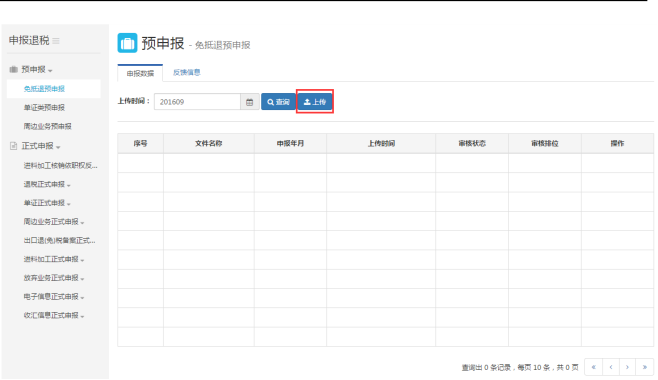Screen dimensions: 658x380
Task: Switch to the 反馈信息 tab
Action: pos(187,72)
